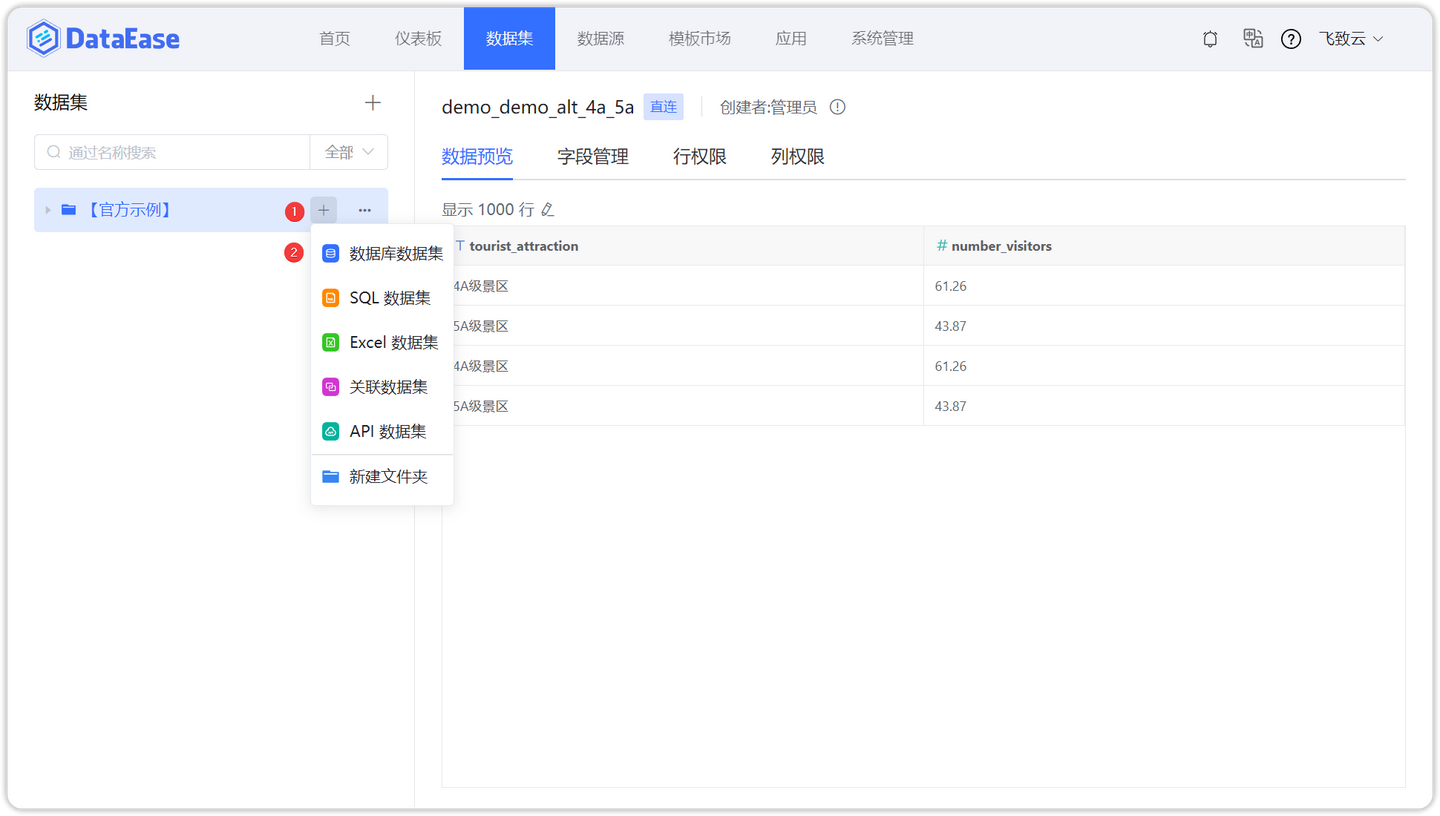Screen dimensions: 1440x816
Task: Open 模板市场 in top navigation
Action: (700, 39)
